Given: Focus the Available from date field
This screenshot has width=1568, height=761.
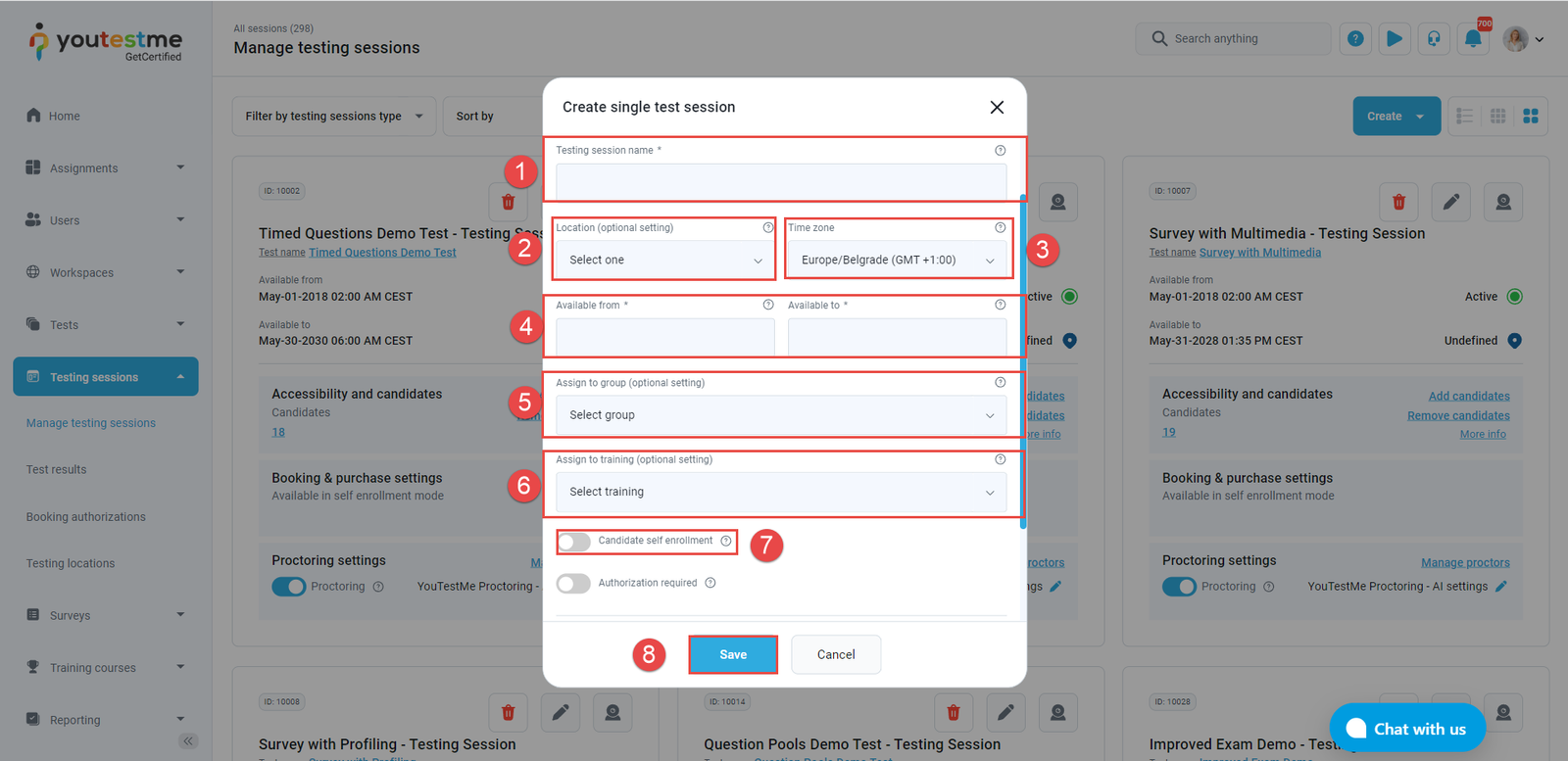Looking at the screenshot, I should 665,337.
